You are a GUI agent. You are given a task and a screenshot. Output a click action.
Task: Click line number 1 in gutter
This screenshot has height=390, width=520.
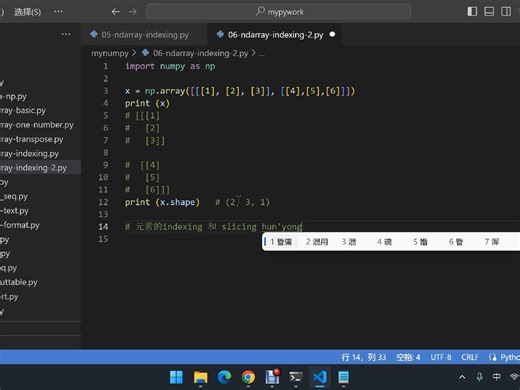105,66
